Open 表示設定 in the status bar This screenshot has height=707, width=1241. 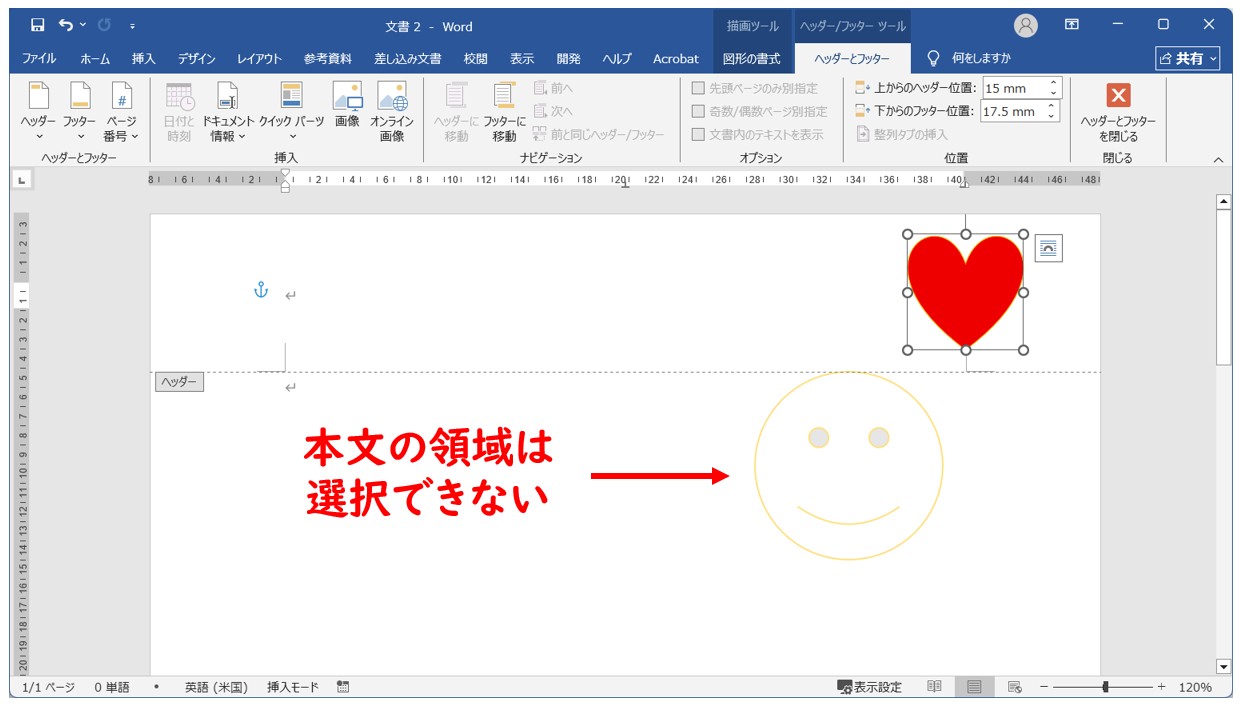coord(870,687)
